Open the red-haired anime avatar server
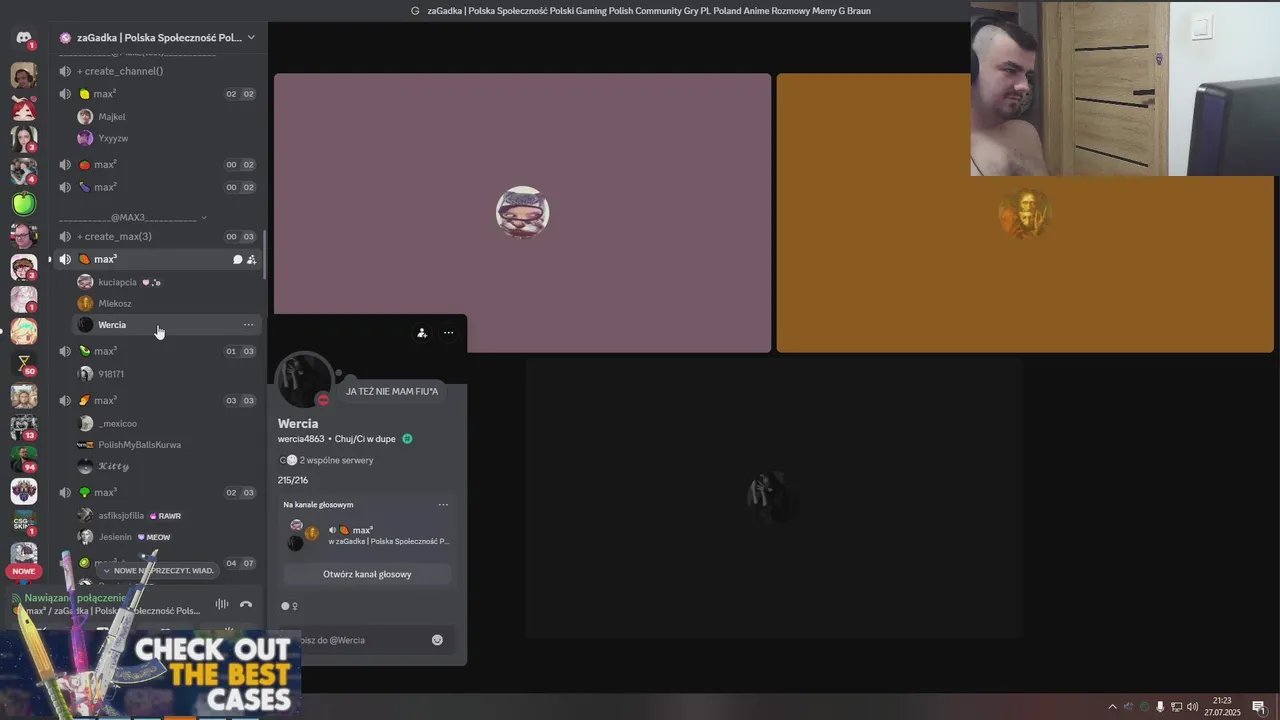 [24, 107]
